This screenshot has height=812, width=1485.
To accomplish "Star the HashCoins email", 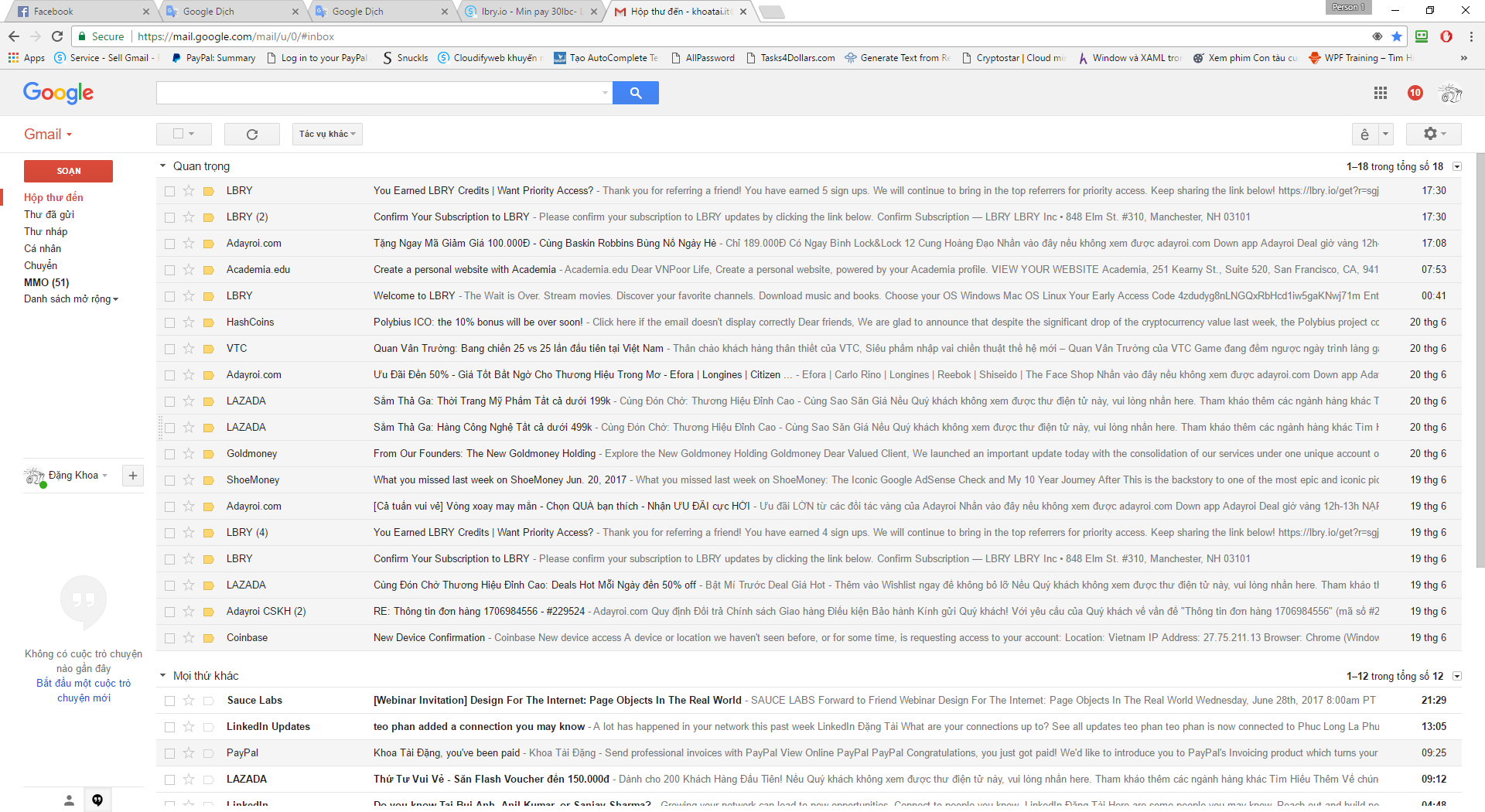I will (x=189, y=322).
